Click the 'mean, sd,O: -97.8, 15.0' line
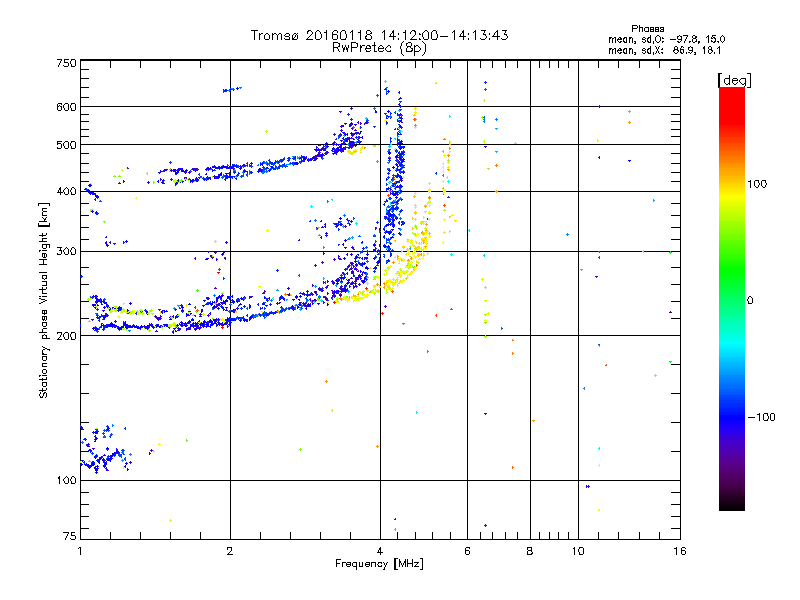Viewport: 800px width, 600px height. [x=666, y=39]
